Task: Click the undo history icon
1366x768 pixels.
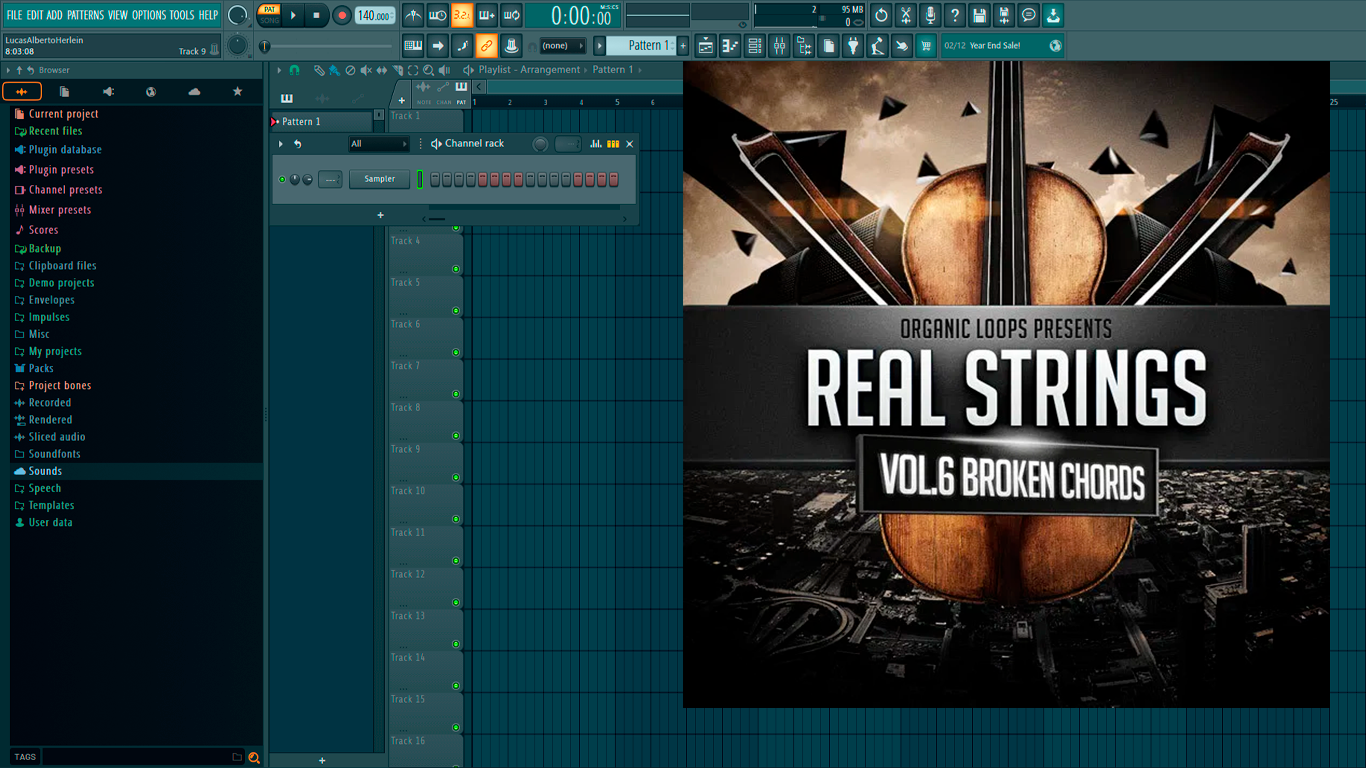Action: point(881,15)
